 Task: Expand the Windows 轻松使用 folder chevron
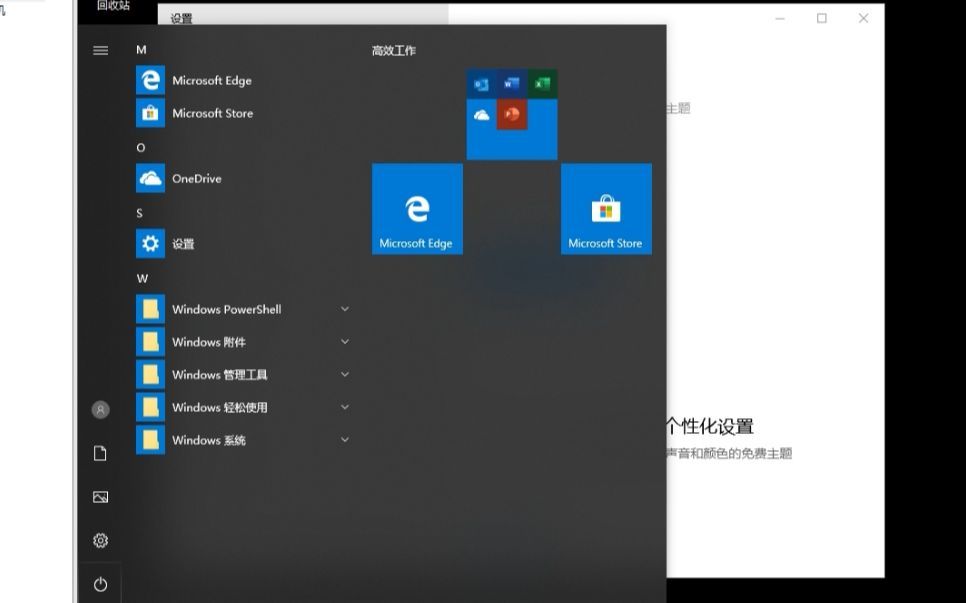point(345,407)
